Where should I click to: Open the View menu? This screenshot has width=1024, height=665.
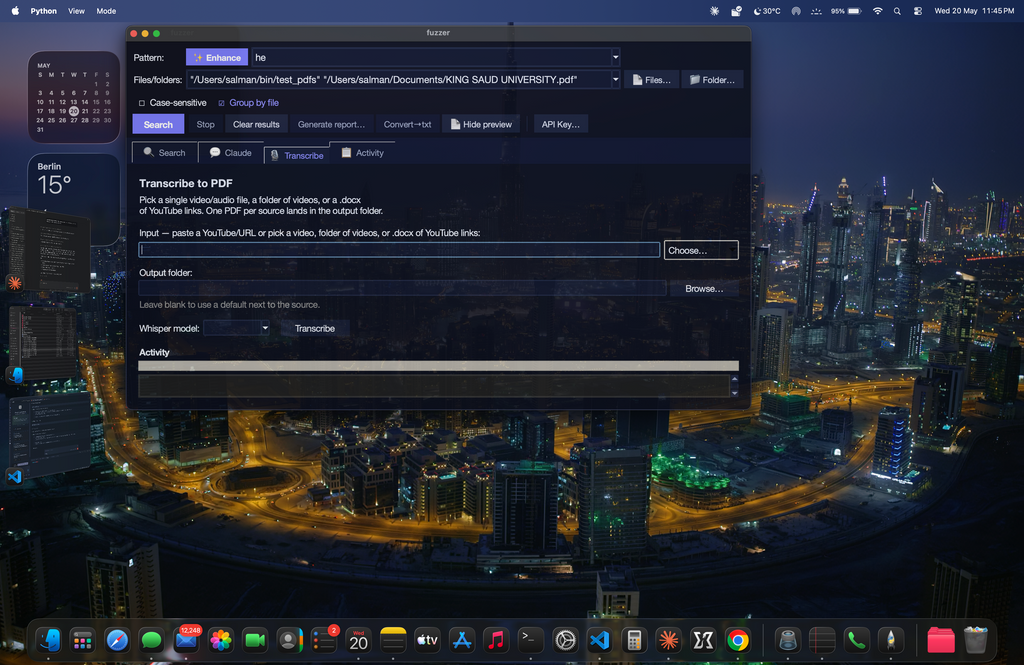pos(76,11)
